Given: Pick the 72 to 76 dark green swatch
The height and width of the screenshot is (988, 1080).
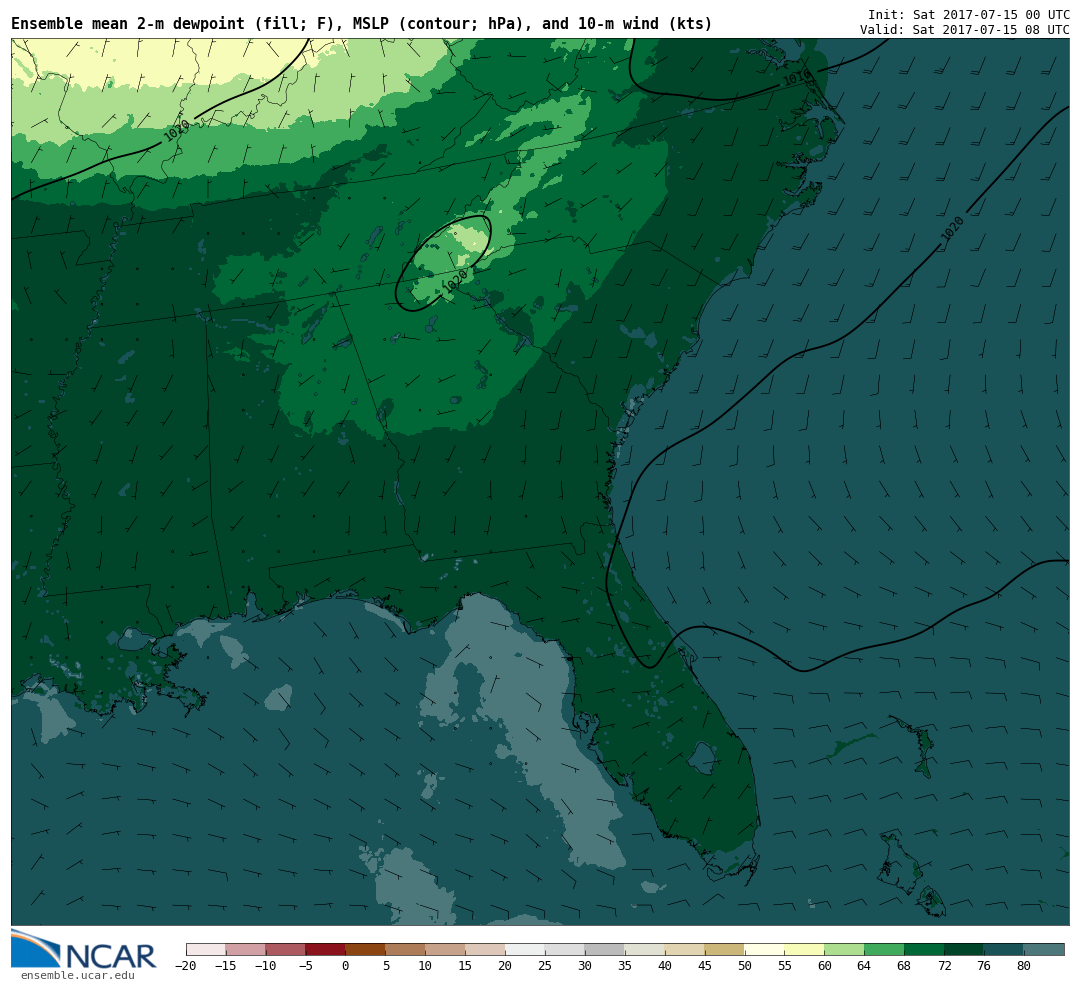Looking at the screenshot, I should (965, 949).
